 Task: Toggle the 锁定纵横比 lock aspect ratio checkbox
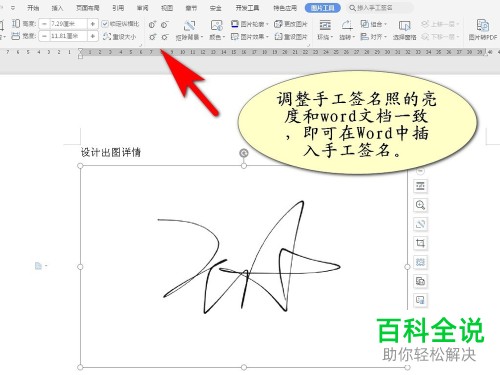coord(105,24)
